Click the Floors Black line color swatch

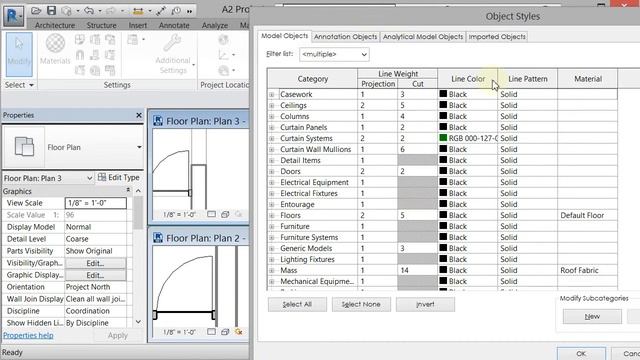click(x=443, y=215)
